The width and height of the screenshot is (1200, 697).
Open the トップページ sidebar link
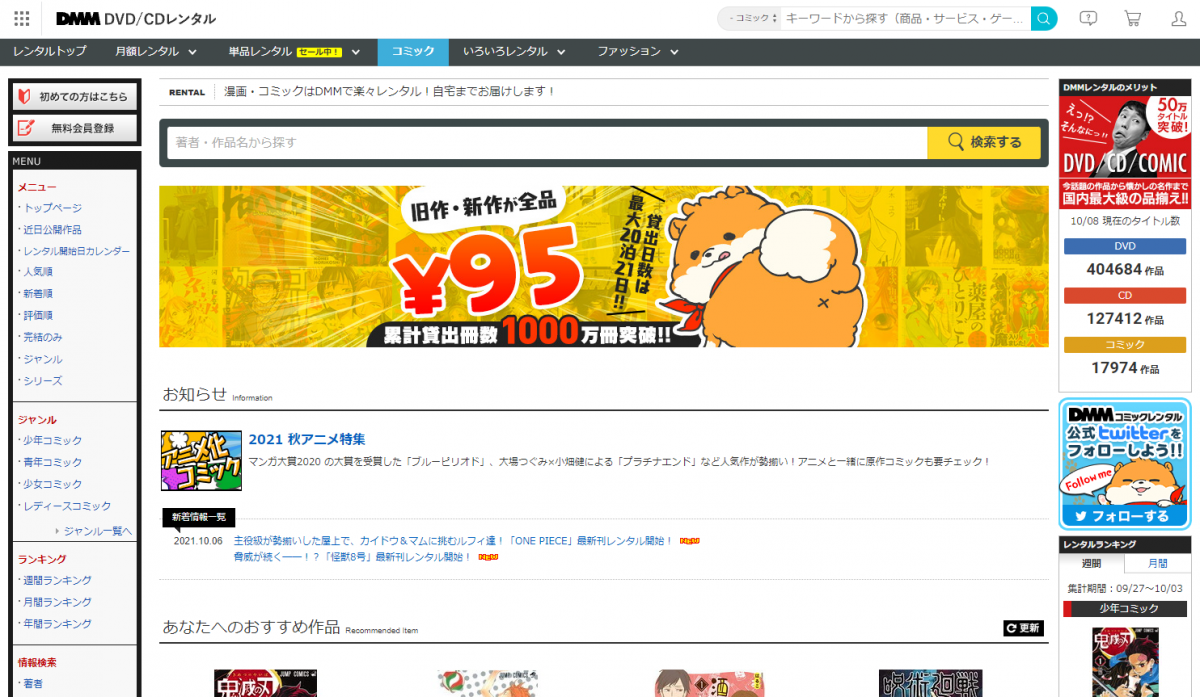53,208
